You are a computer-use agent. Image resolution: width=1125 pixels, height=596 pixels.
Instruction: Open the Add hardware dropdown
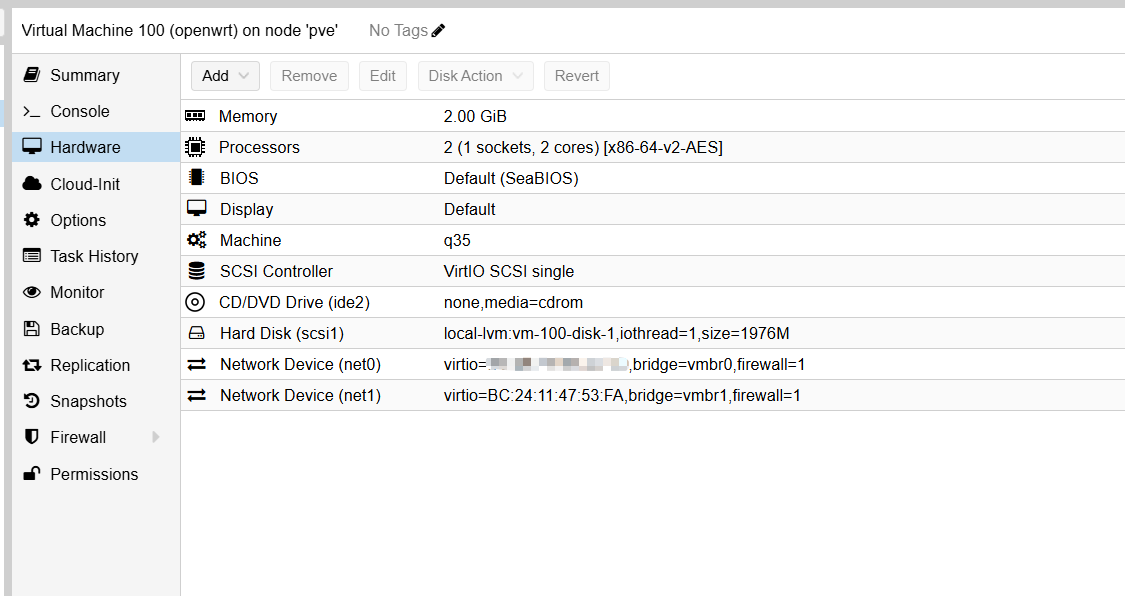point(226,76)
